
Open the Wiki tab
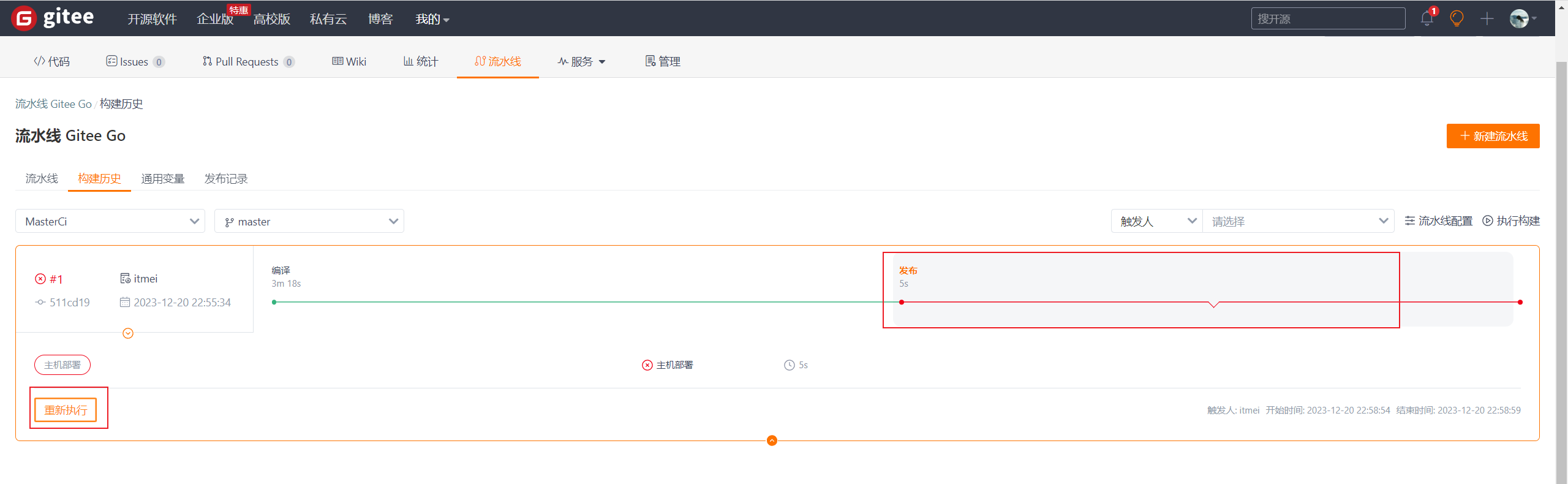point(349,61)
